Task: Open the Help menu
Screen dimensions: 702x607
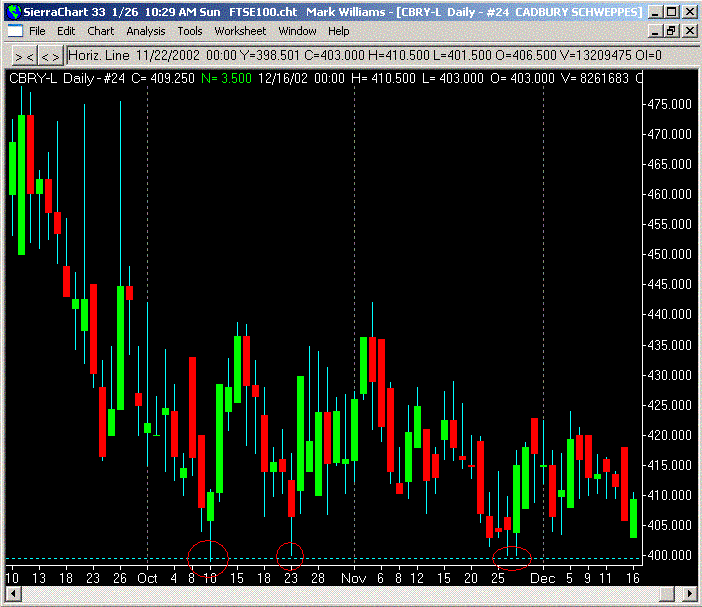Action: tap(339, 31)
